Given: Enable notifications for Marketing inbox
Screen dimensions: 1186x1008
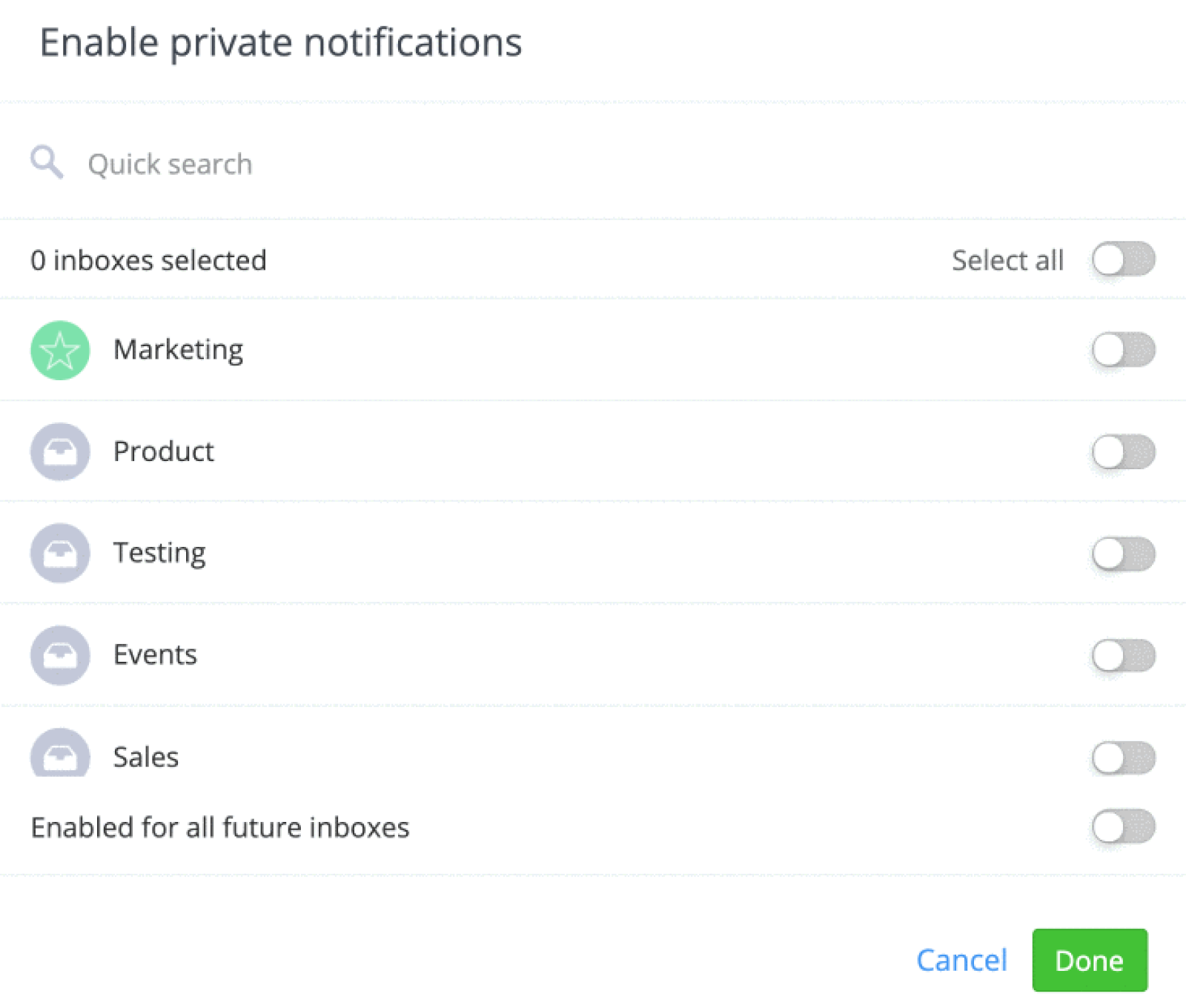Looking at the screenshot, I should click(x=1123, y=350).
